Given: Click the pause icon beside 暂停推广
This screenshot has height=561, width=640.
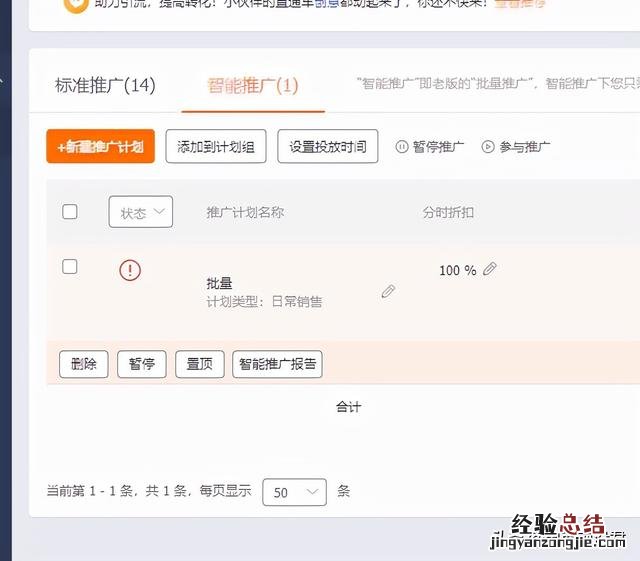Looking at the screenshot, I should (402, 147).
